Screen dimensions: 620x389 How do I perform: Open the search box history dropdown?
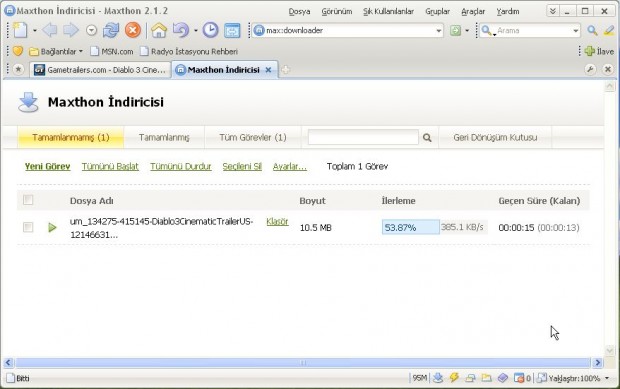pyautogui.click(x=576, y=30)
